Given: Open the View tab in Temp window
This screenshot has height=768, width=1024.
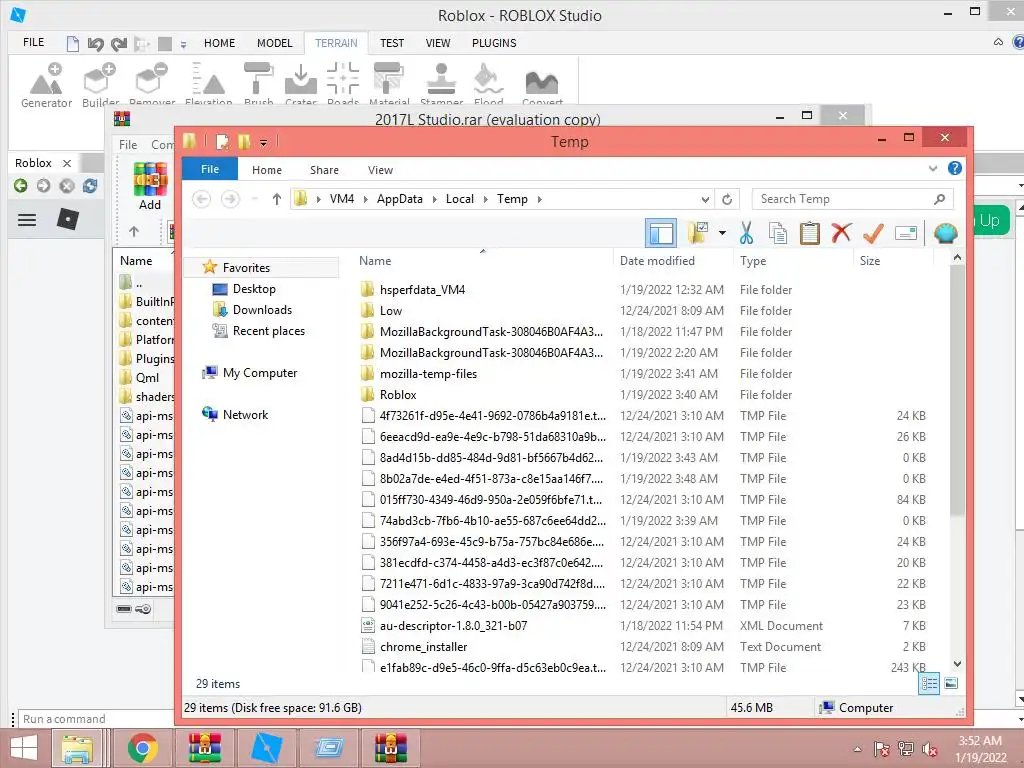Looking at the screenshot, I should [x=380, y=170].
